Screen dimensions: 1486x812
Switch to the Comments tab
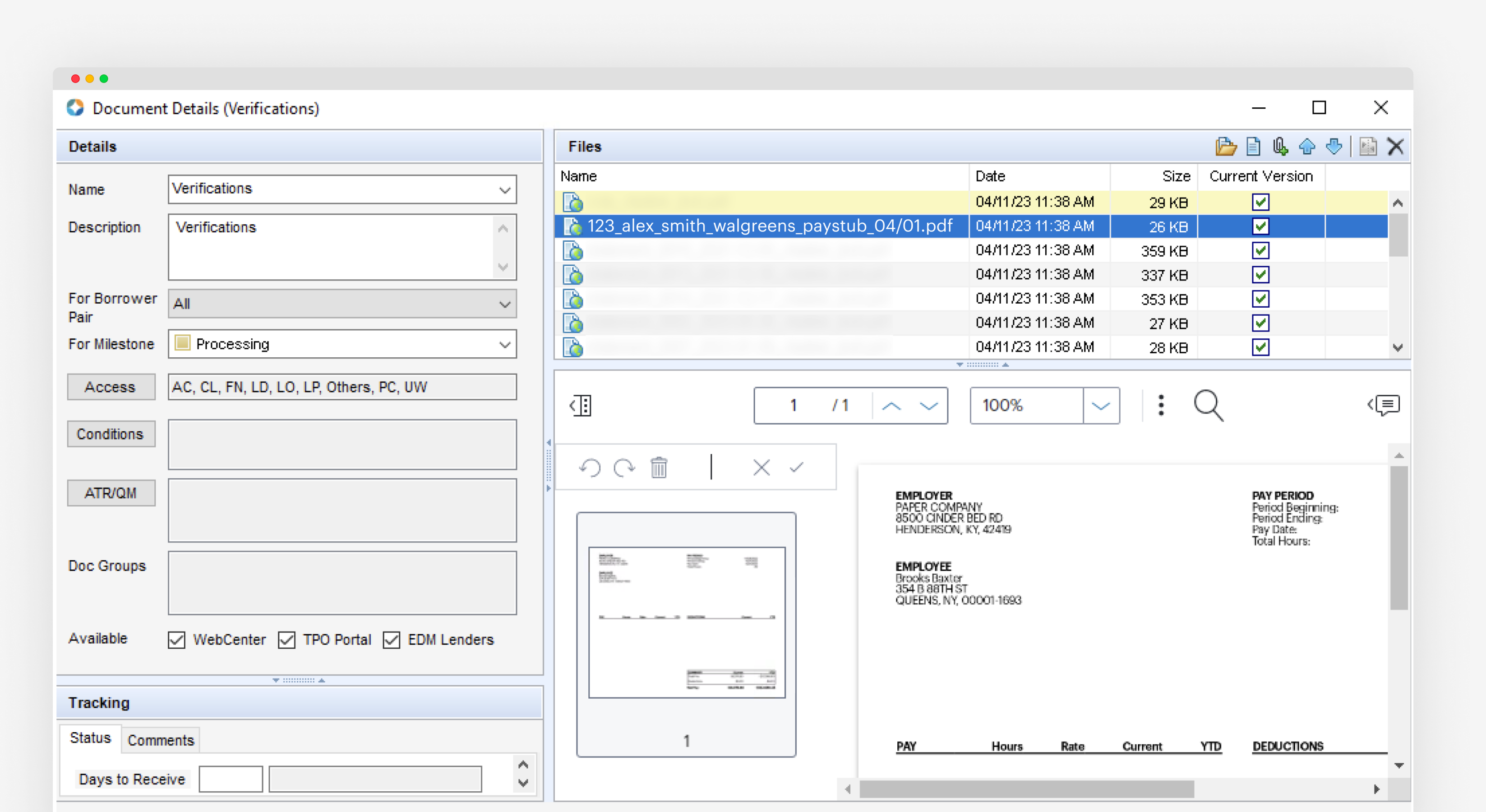(160, 740)
